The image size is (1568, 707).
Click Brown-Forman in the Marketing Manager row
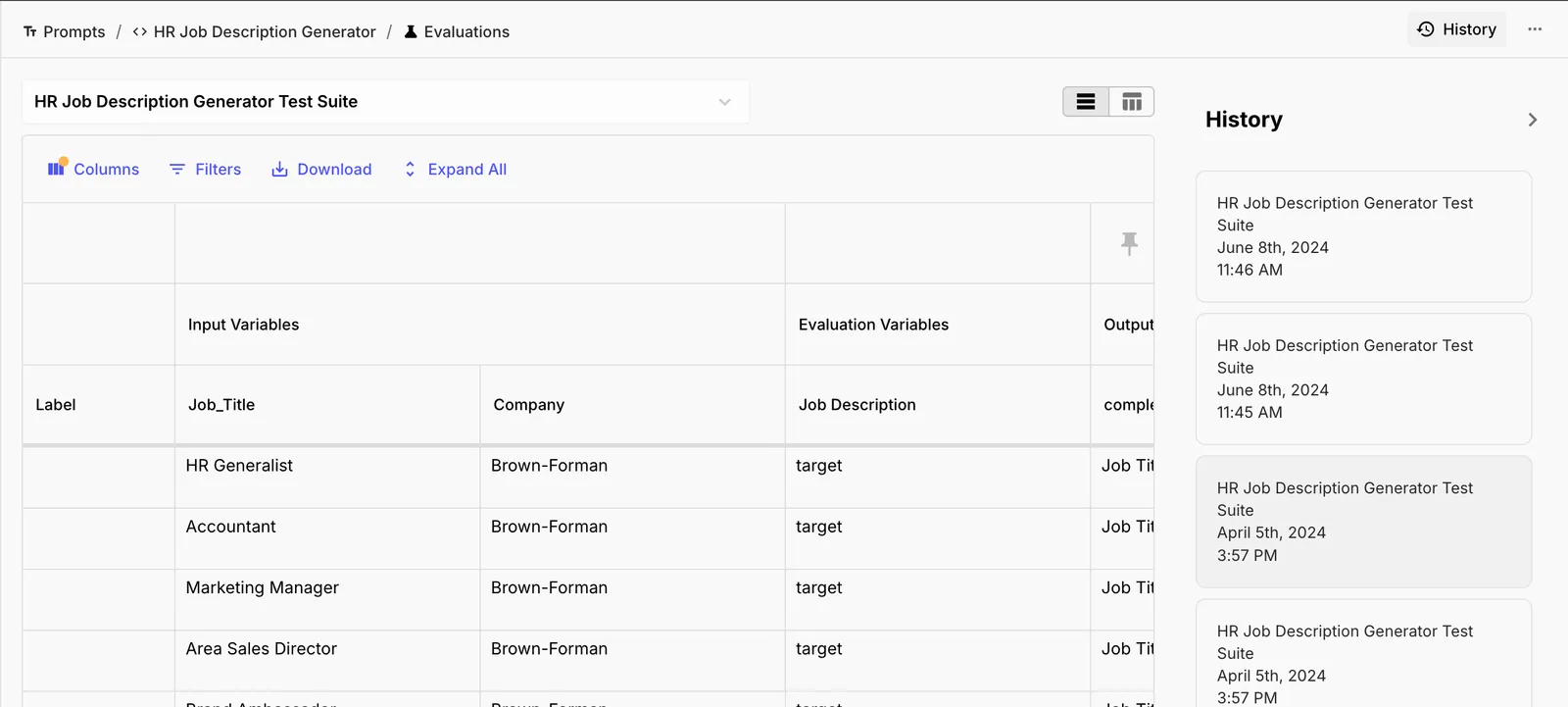(549, 587)
